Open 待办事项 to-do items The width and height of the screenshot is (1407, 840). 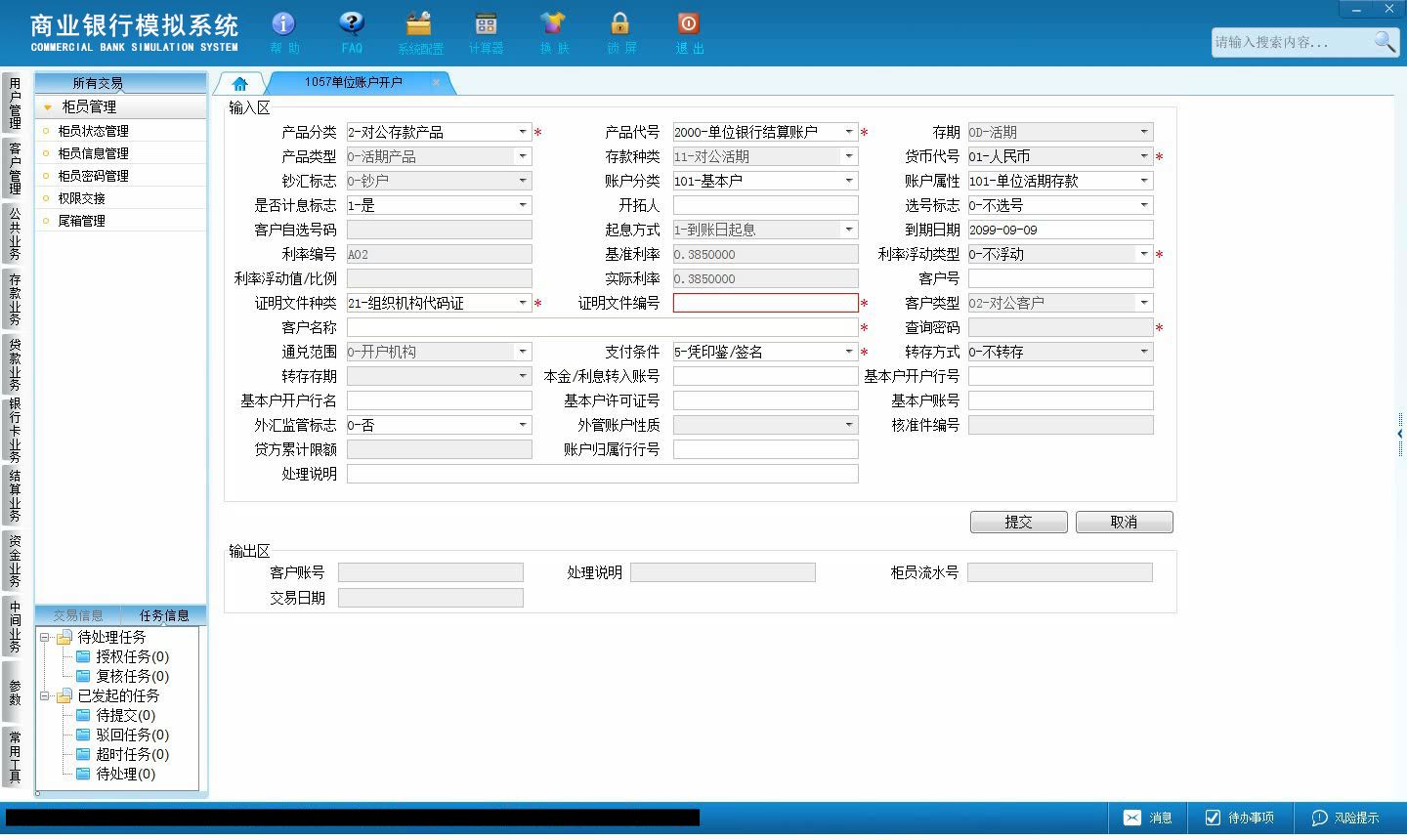(x=1240, y=818)
